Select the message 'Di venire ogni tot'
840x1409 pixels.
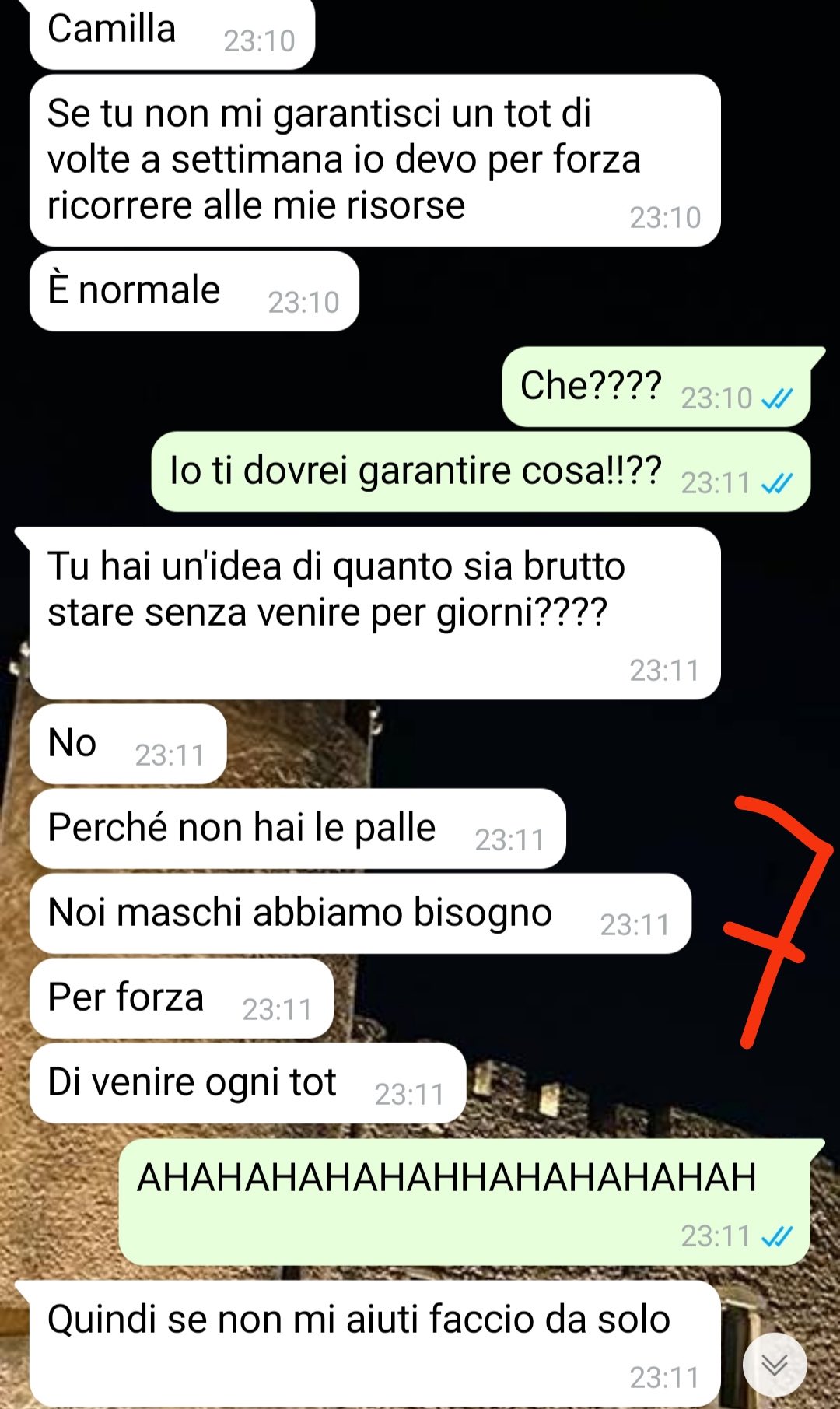[x=248, y=1083]
